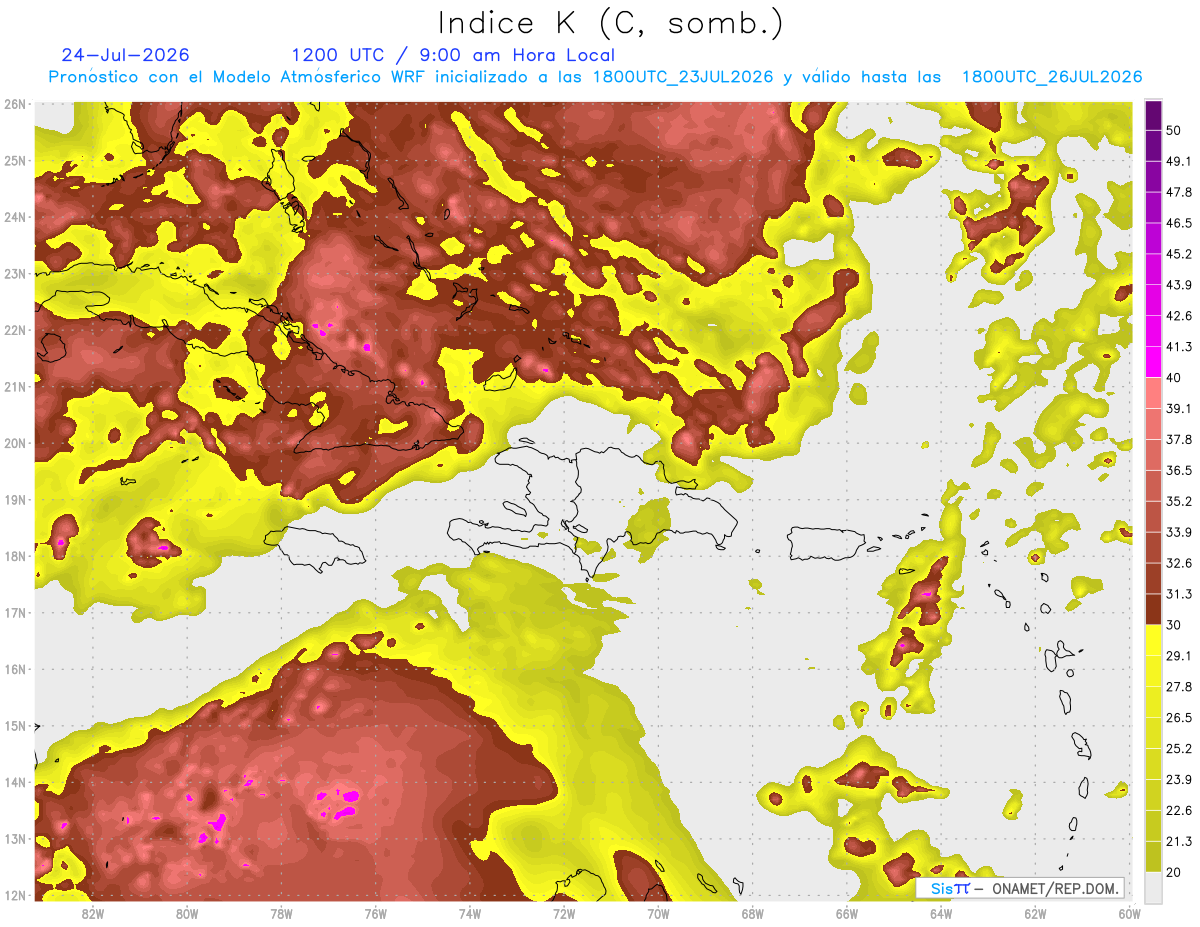Click the legend value "31.3"
This screenshot has width=1200, height=927.
1179,594
